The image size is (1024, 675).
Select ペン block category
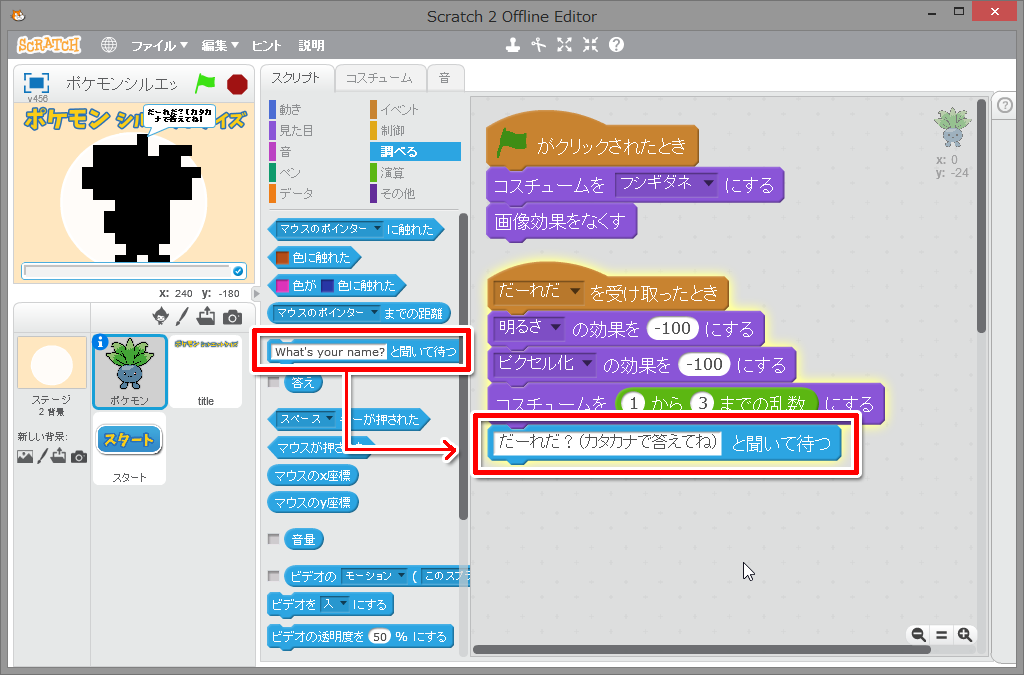[x=290, y=172]
